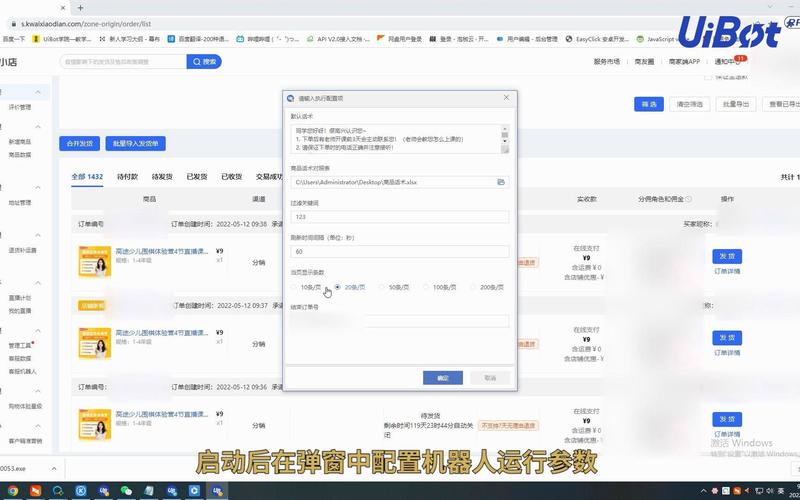800x500 pixels.
Task: Click the browser address bar URL
Action: click(86, 24)
